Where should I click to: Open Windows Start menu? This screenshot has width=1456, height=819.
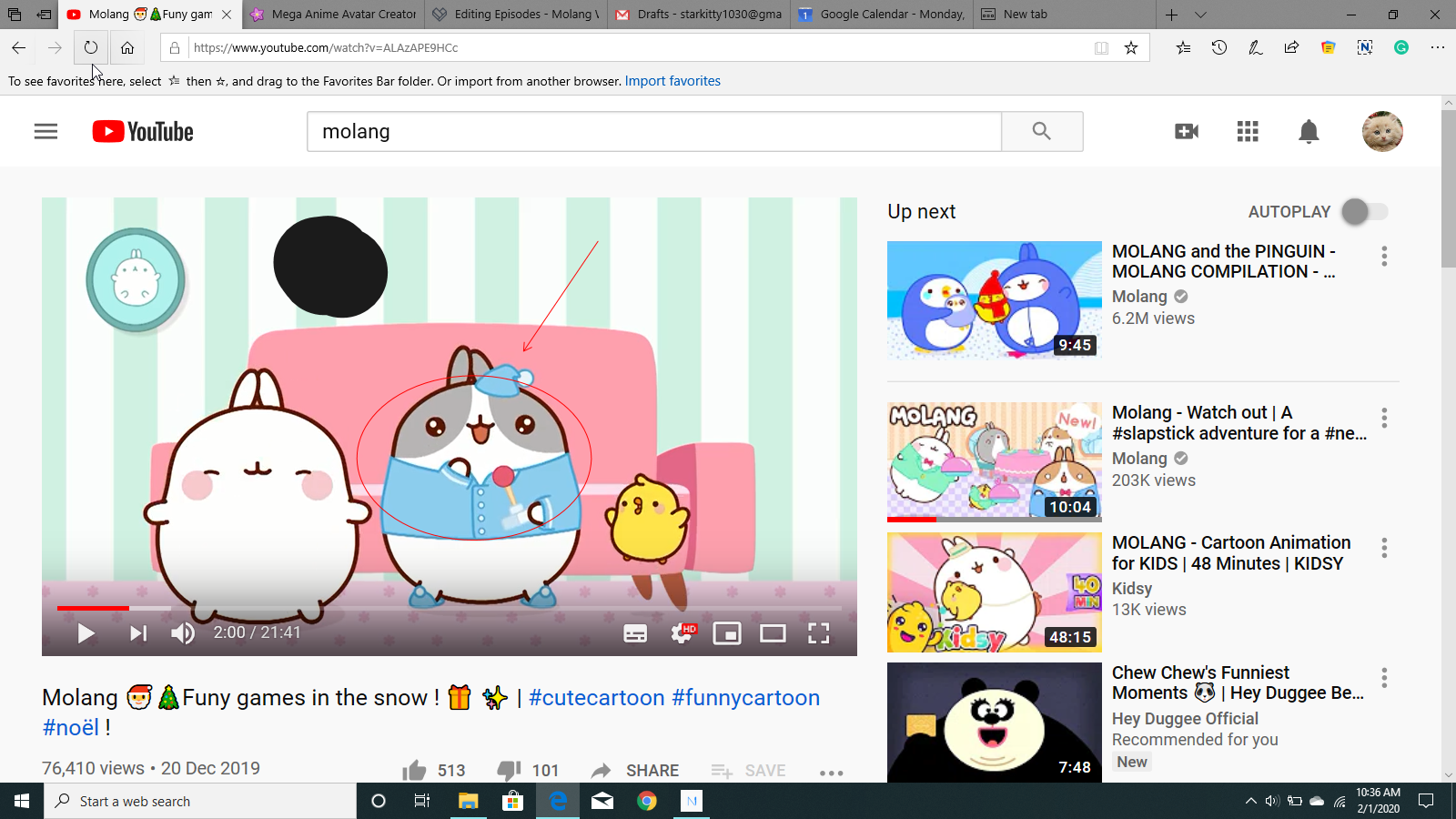pos(22,801)
